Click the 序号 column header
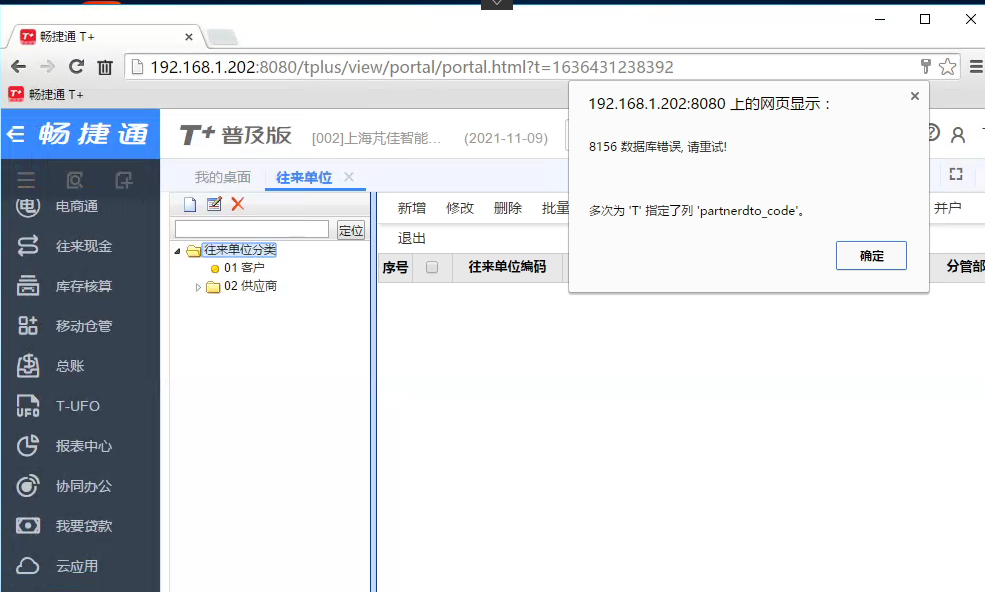 (395, 267)
